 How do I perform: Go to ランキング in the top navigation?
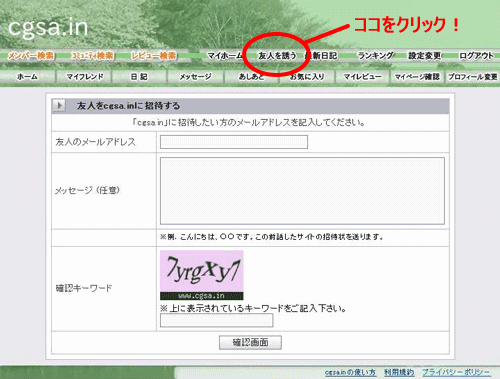376,56
